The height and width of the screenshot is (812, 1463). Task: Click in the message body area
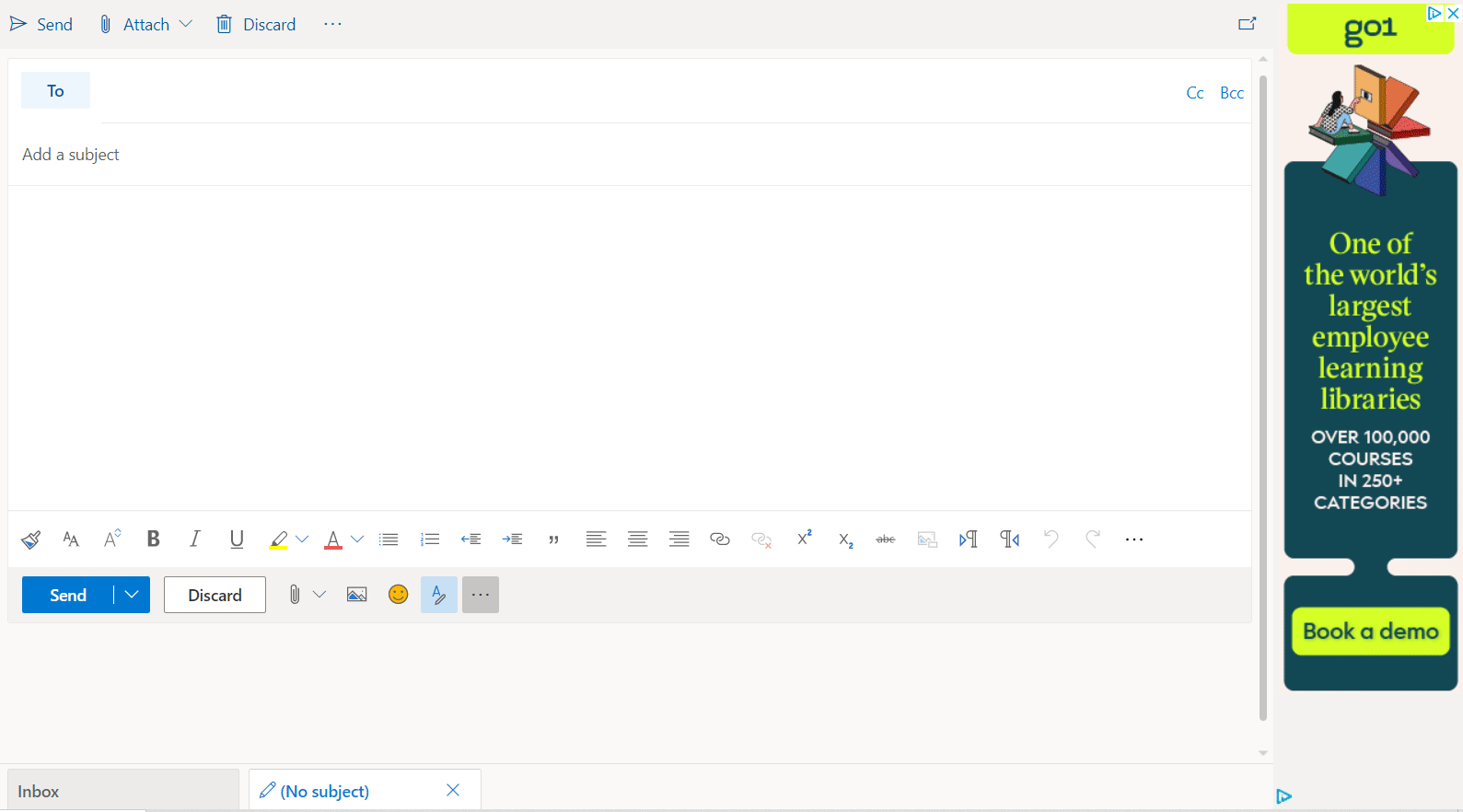click(630, 348)
